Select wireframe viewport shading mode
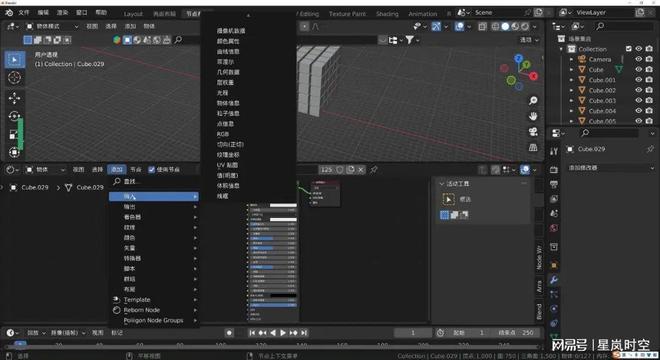The height and width of the screenshot is (360, 660). click(495, 27)
